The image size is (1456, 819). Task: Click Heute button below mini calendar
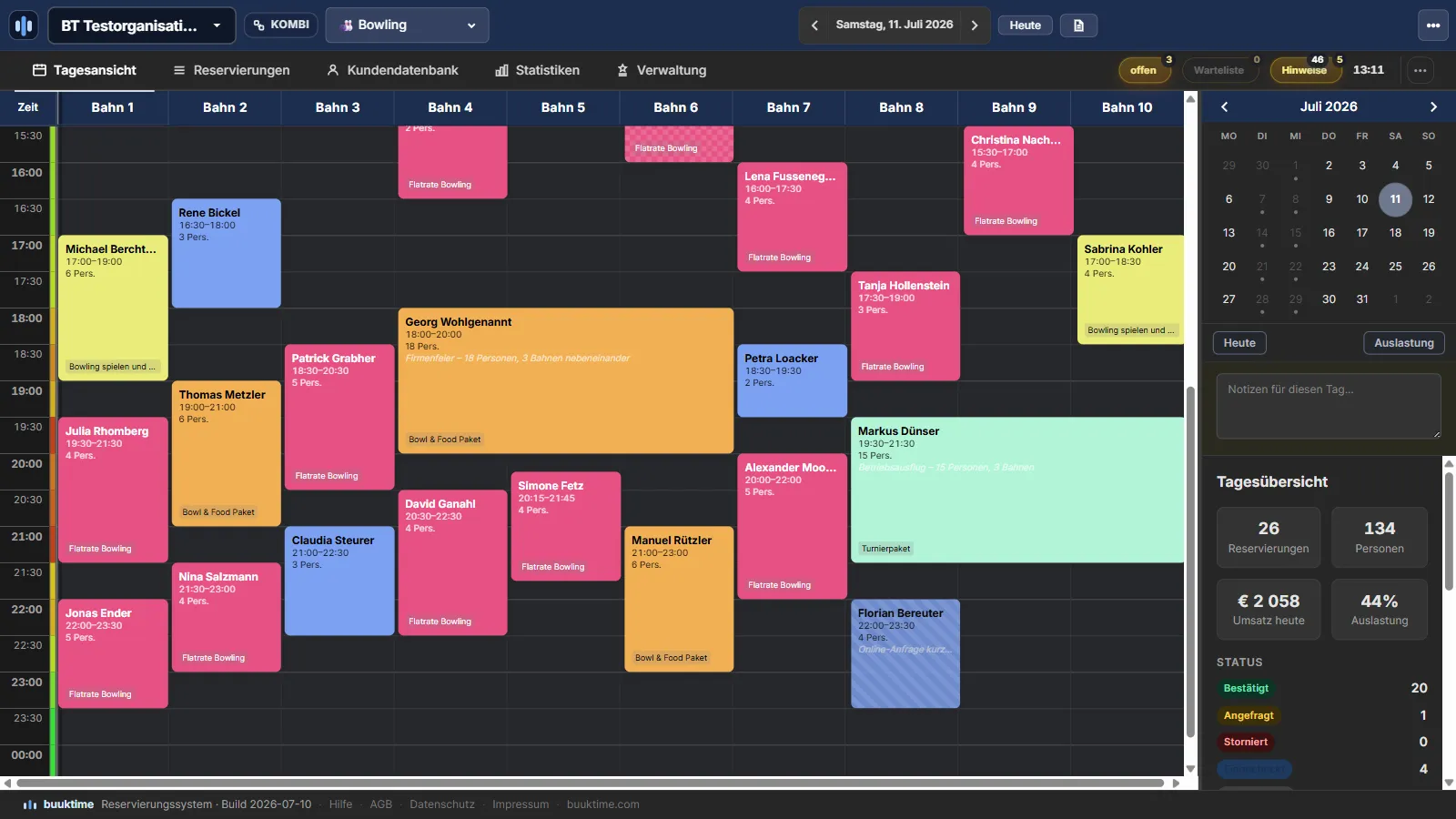pyautogui.click(x=1239, y=343)
